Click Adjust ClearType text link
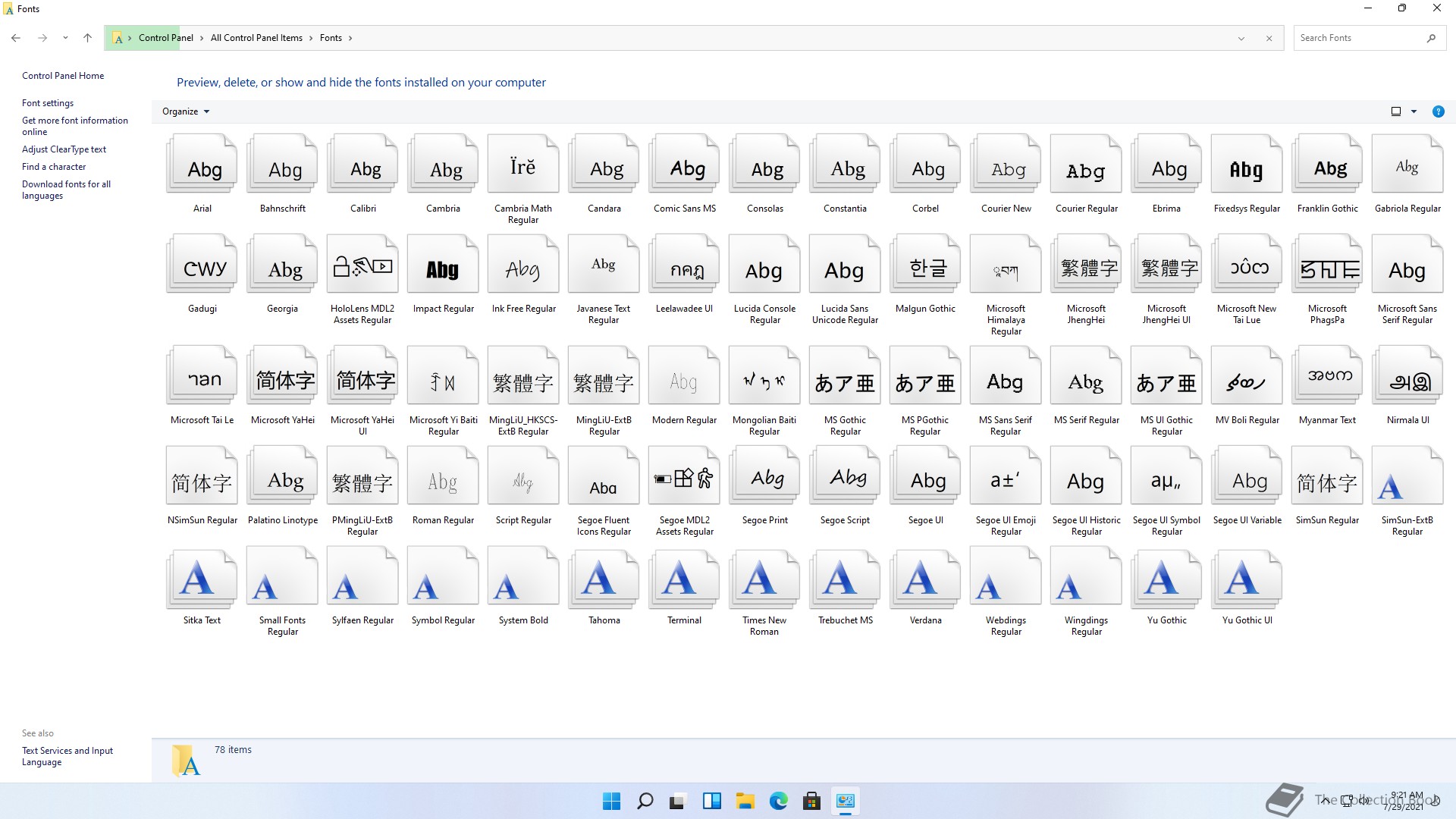This screenshot has width=1456, height=819. (64, 149)
